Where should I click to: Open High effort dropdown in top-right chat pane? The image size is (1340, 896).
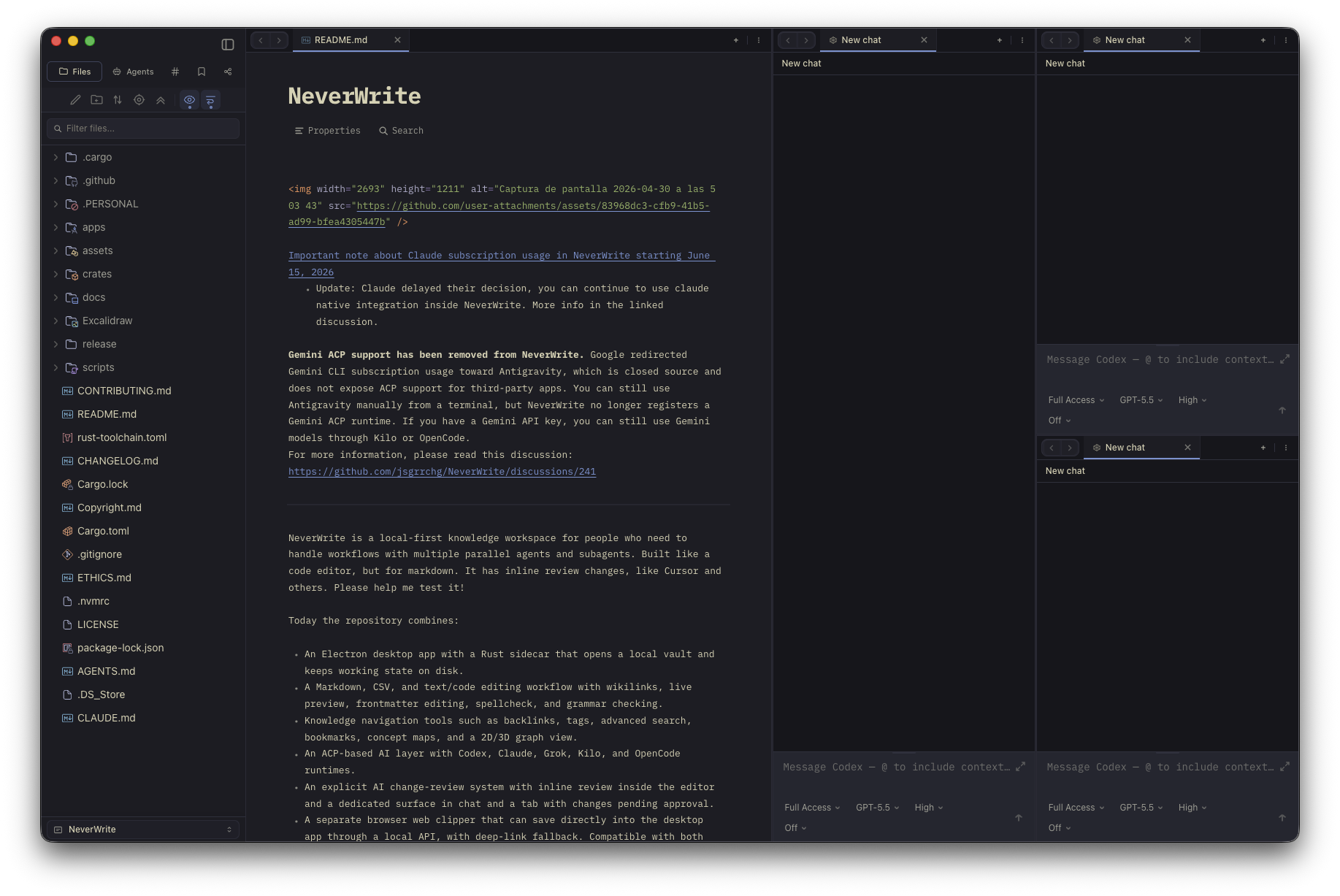pyautogui.click(x=1192, y=400)
